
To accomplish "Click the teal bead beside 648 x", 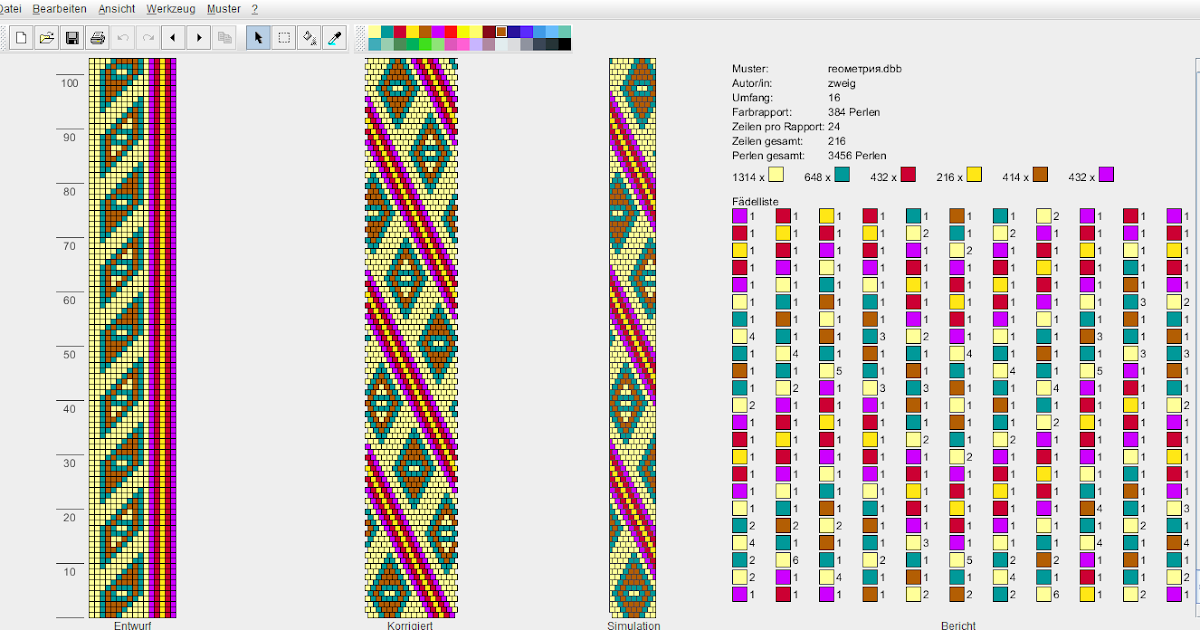I will coord(842,175).
